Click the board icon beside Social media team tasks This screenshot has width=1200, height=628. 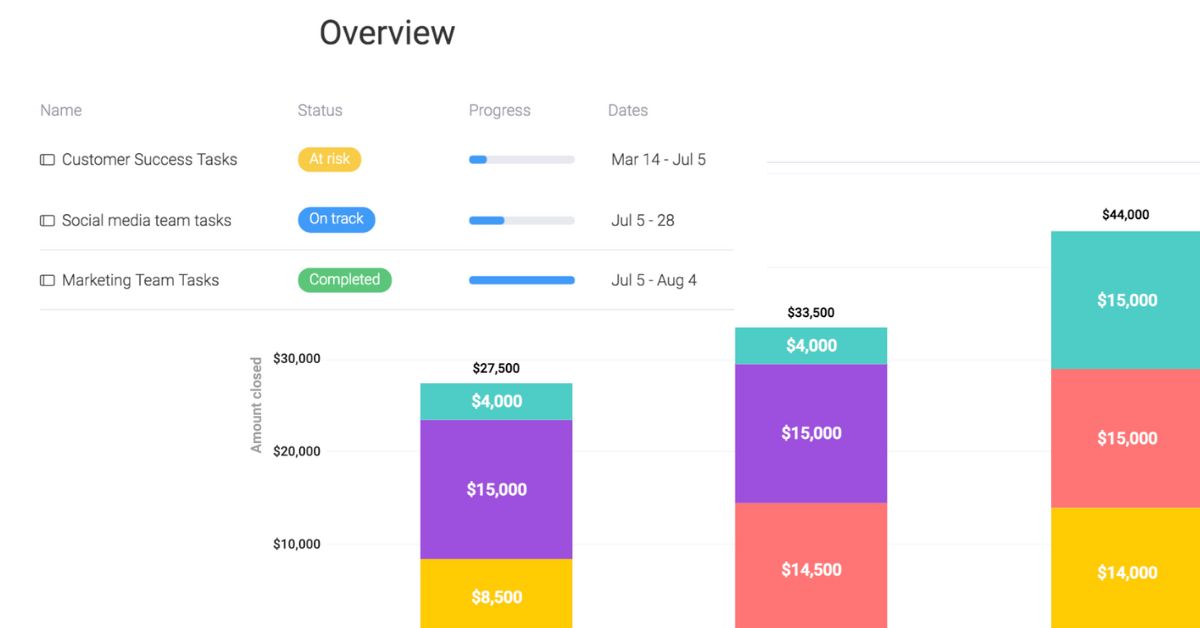[47, 221]
